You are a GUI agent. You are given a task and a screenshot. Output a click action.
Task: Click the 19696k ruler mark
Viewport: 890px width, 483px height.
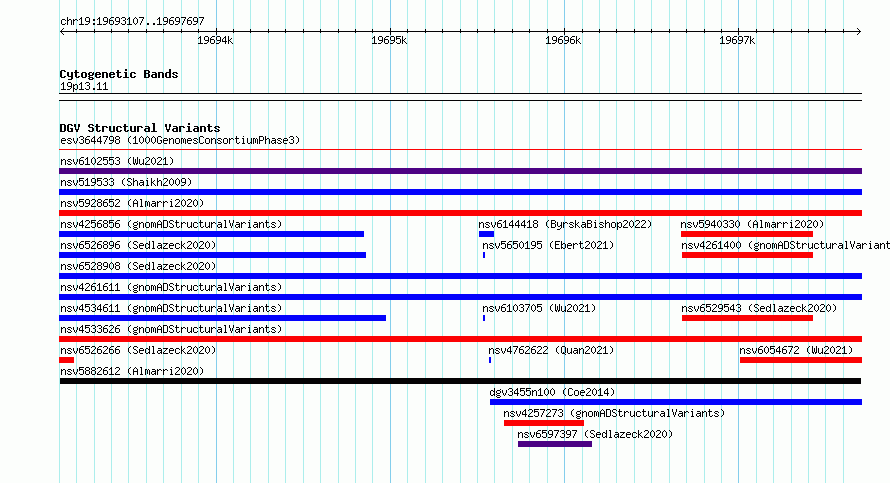tap(562, 40)
